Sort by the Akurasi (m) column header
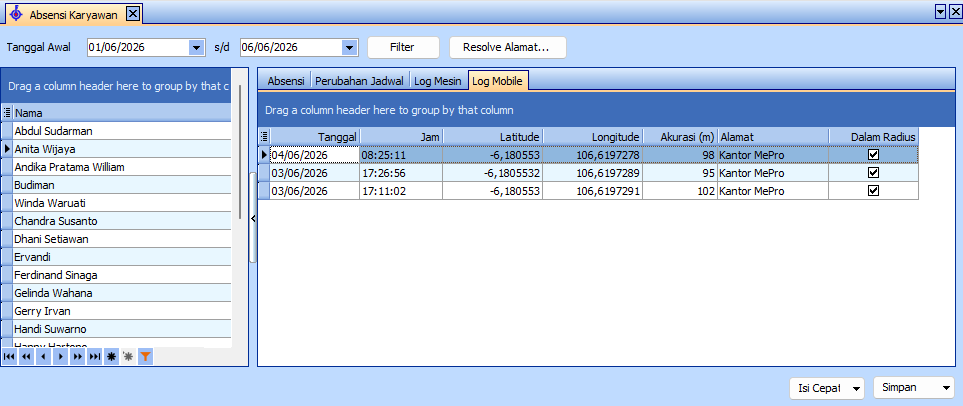This screenshot has width=963, height=406. pyautogui.click(x=680, y=136)
